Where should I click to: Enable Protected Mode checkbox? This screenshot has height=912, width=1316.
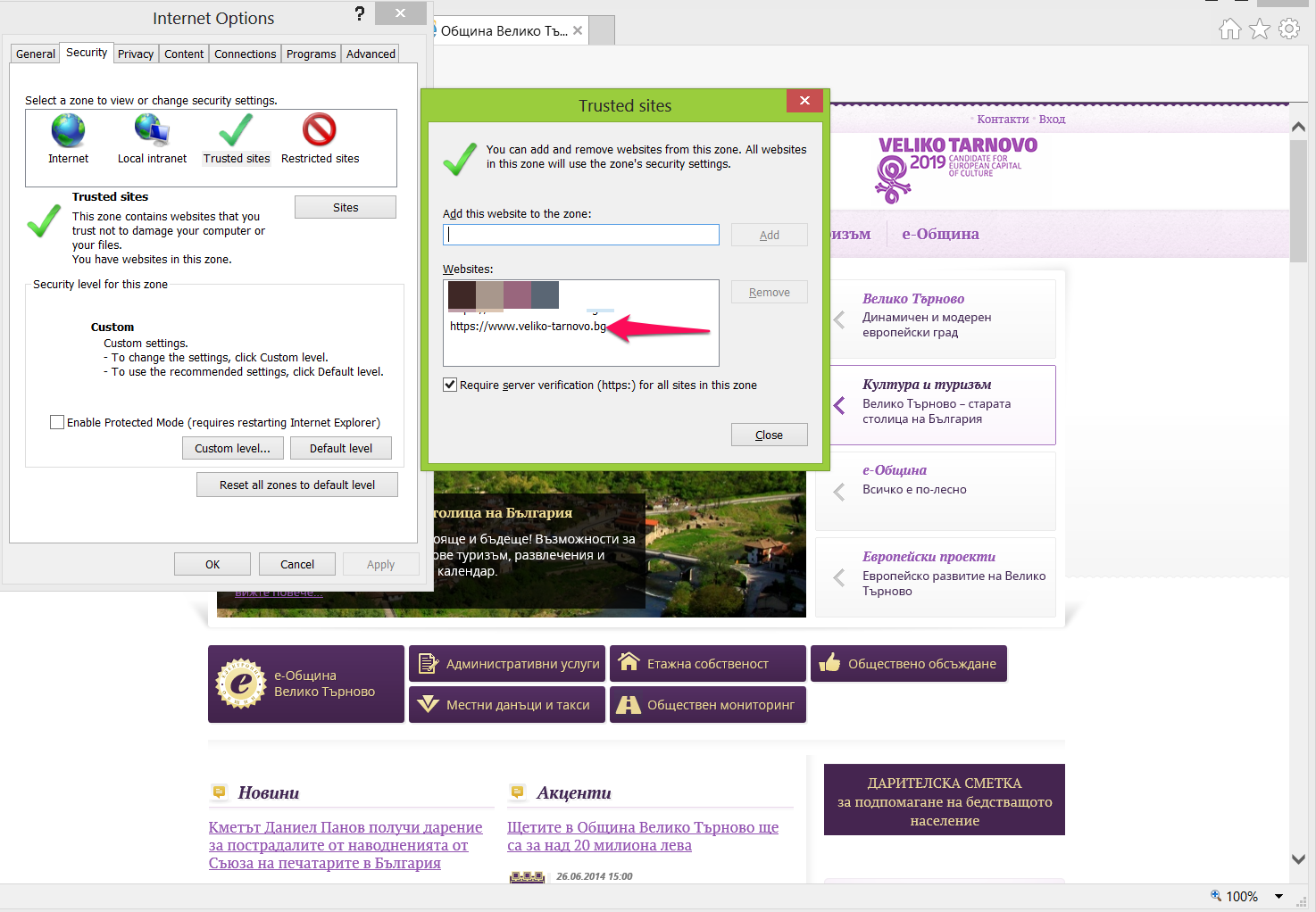[57, 422]
